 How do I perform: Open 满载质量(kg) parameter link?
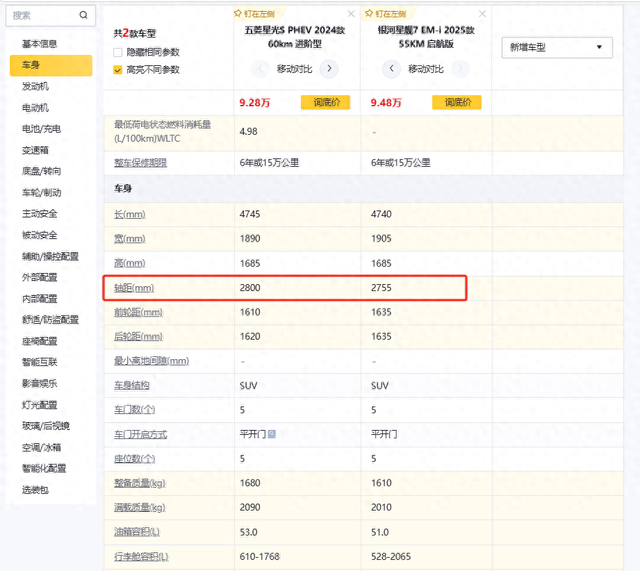tap(140, 508)
